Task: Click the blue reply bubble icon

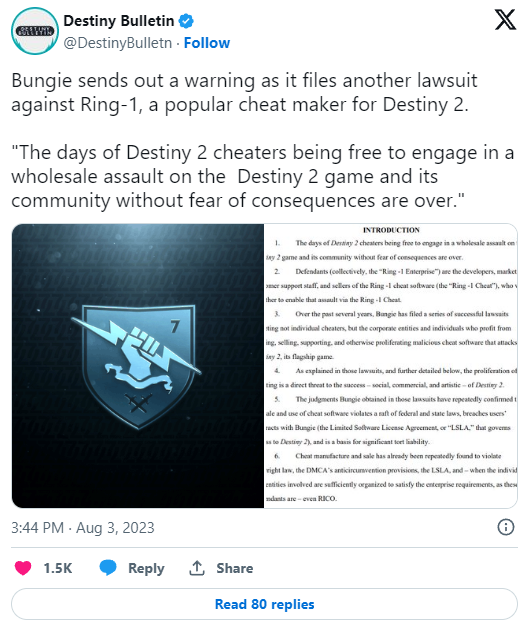Action: click(x=108, y=568)
